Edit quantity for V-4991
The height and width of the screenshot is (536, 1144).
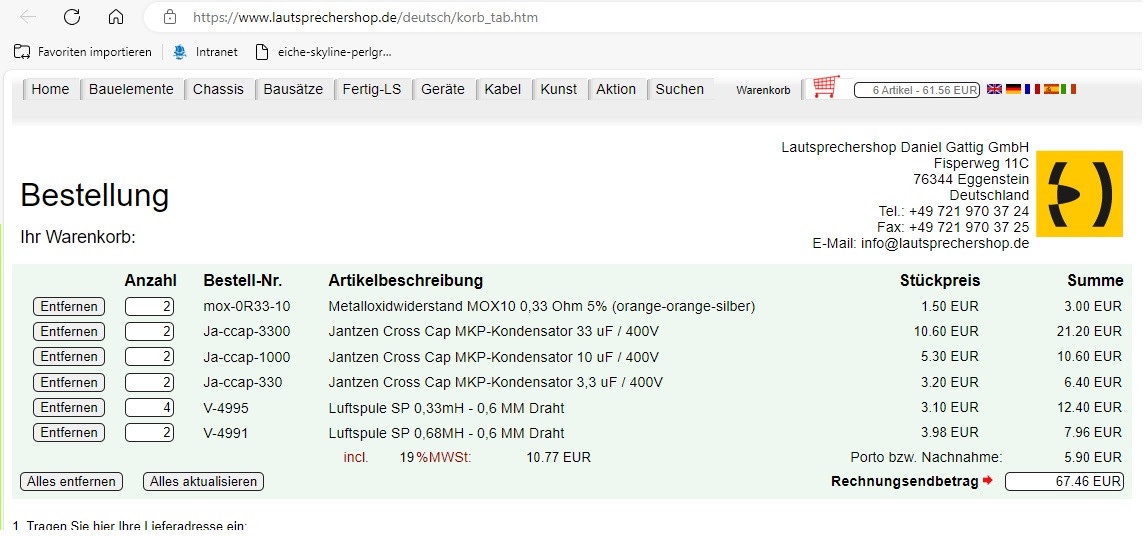150,432
